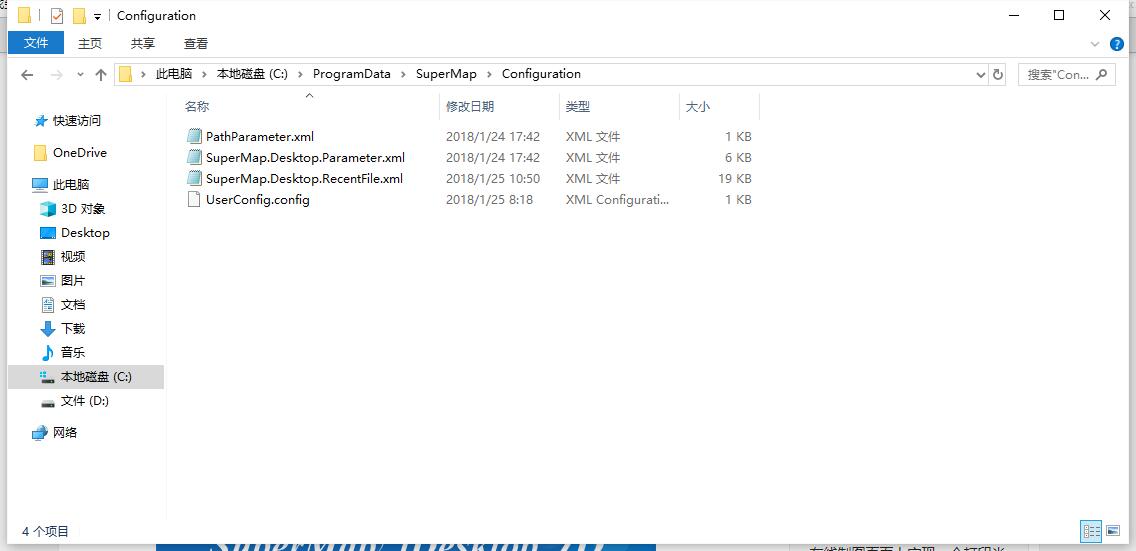The width and height of the screenshot is (1136, 551).
Task: Click the folder icon in address bar
Action: coord(126,74)
